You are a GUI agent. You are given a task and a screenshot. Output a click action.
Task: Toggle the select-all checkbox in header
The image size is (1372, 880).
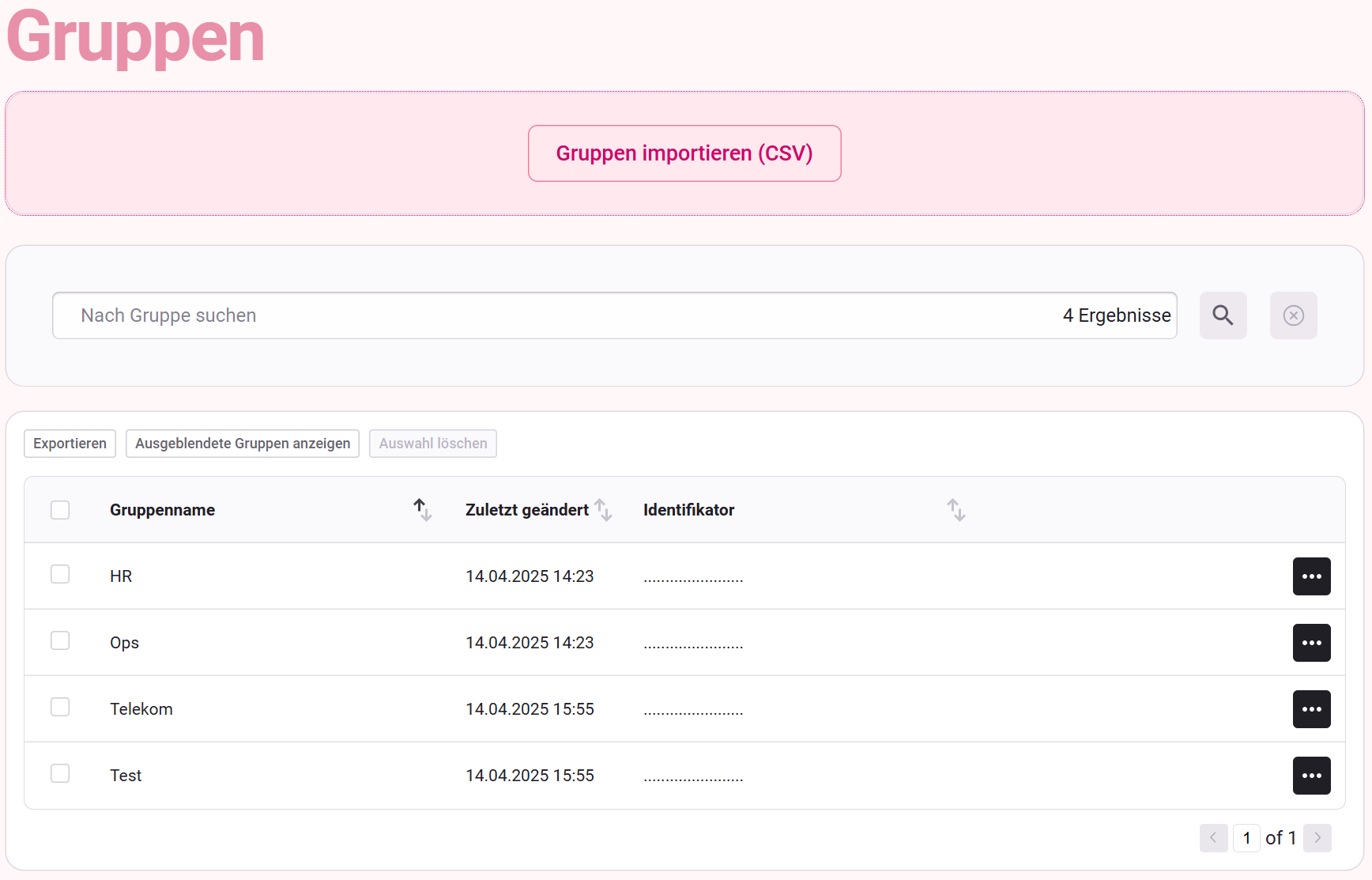tap(60, 510)
